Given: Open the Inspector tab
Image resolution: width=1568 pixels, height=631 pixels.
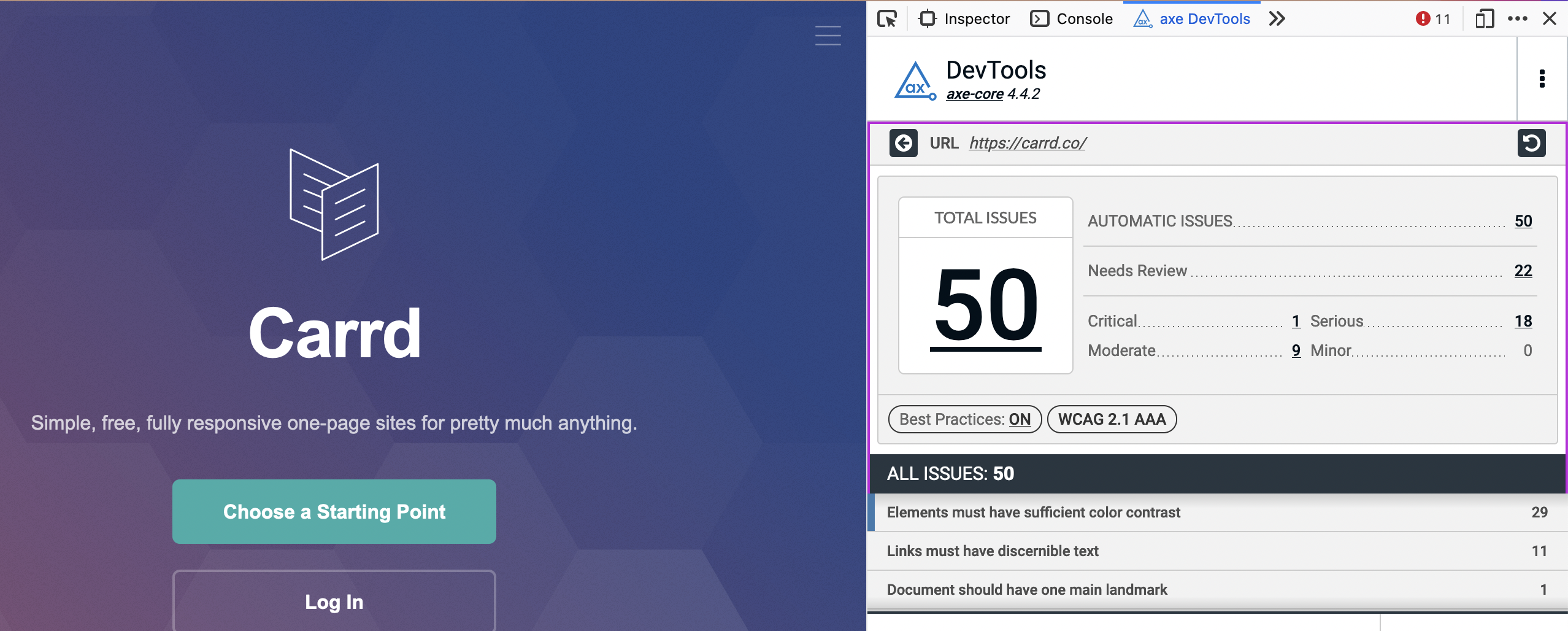Looking at the screenshot, I should point(964,19).
